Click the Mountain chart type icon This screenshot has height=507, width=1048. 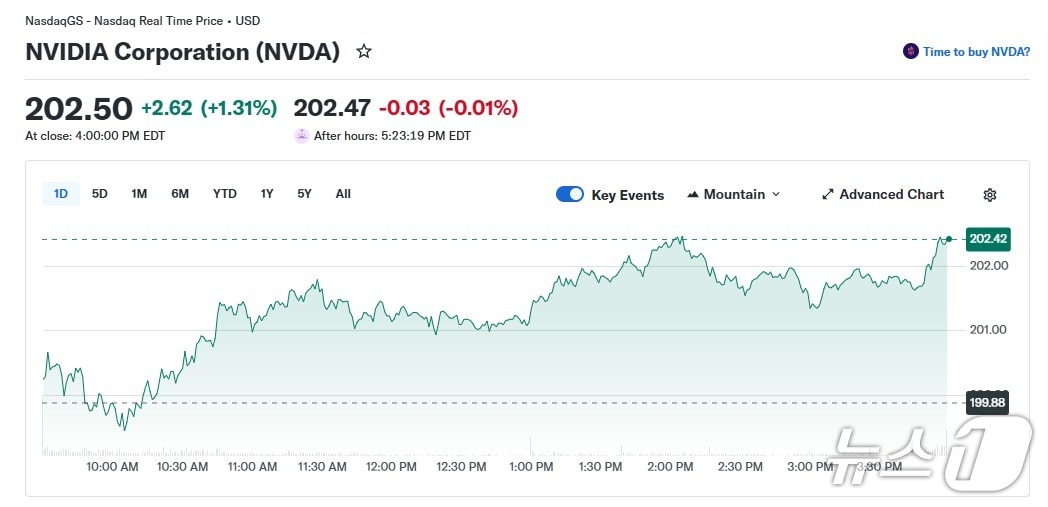pyautogui.click(x=693, y=194)
